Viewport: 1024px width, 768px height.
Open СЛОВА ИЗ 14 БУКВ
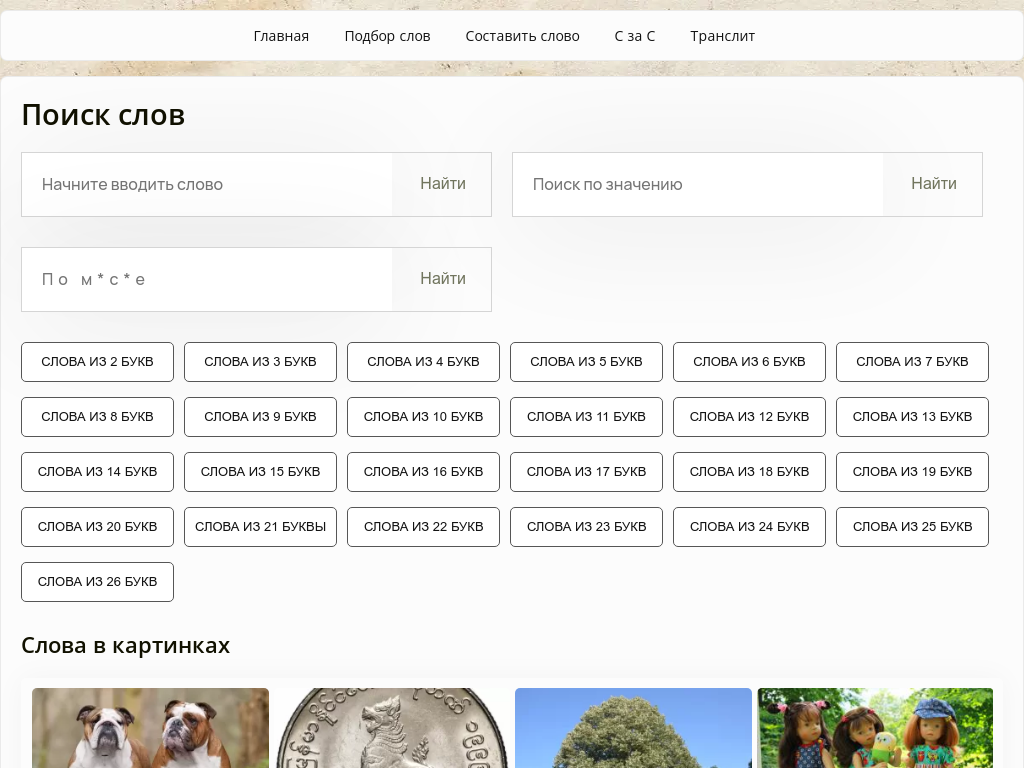[97, 472]
